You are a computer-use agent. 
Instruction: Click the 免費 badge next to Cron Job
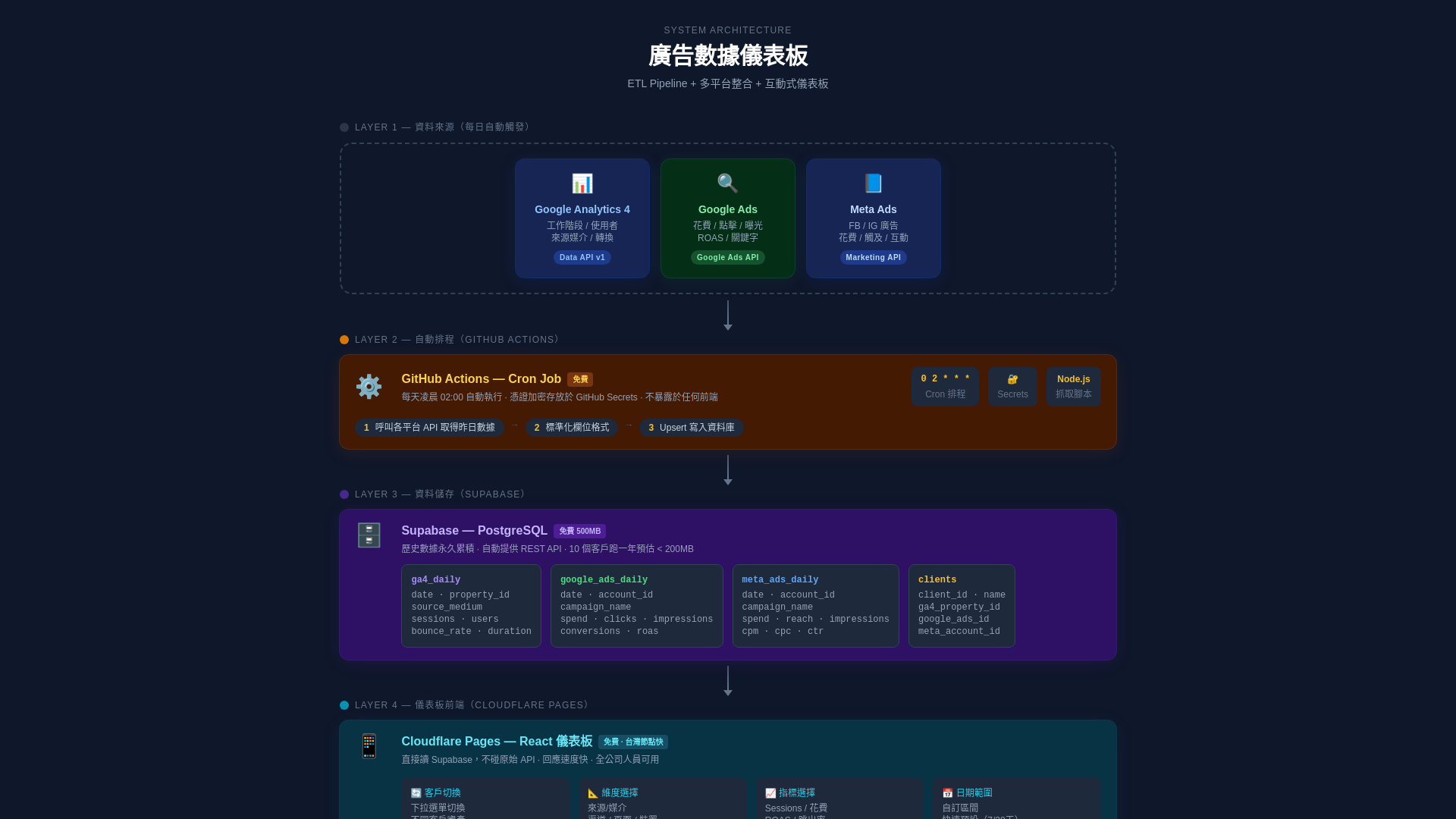tap(580, 379)
